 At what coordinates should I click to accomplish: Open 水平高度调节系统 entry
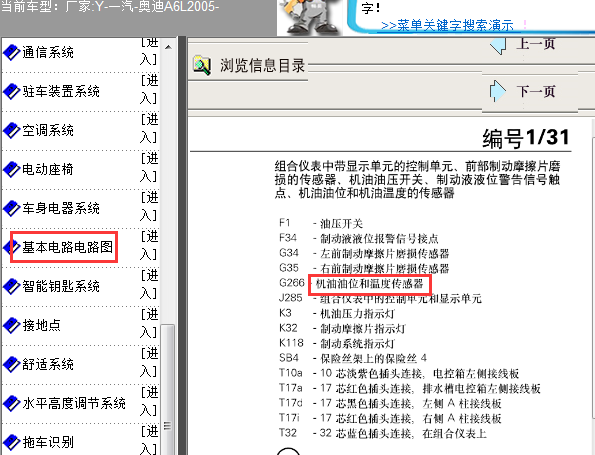click(74, 403)
